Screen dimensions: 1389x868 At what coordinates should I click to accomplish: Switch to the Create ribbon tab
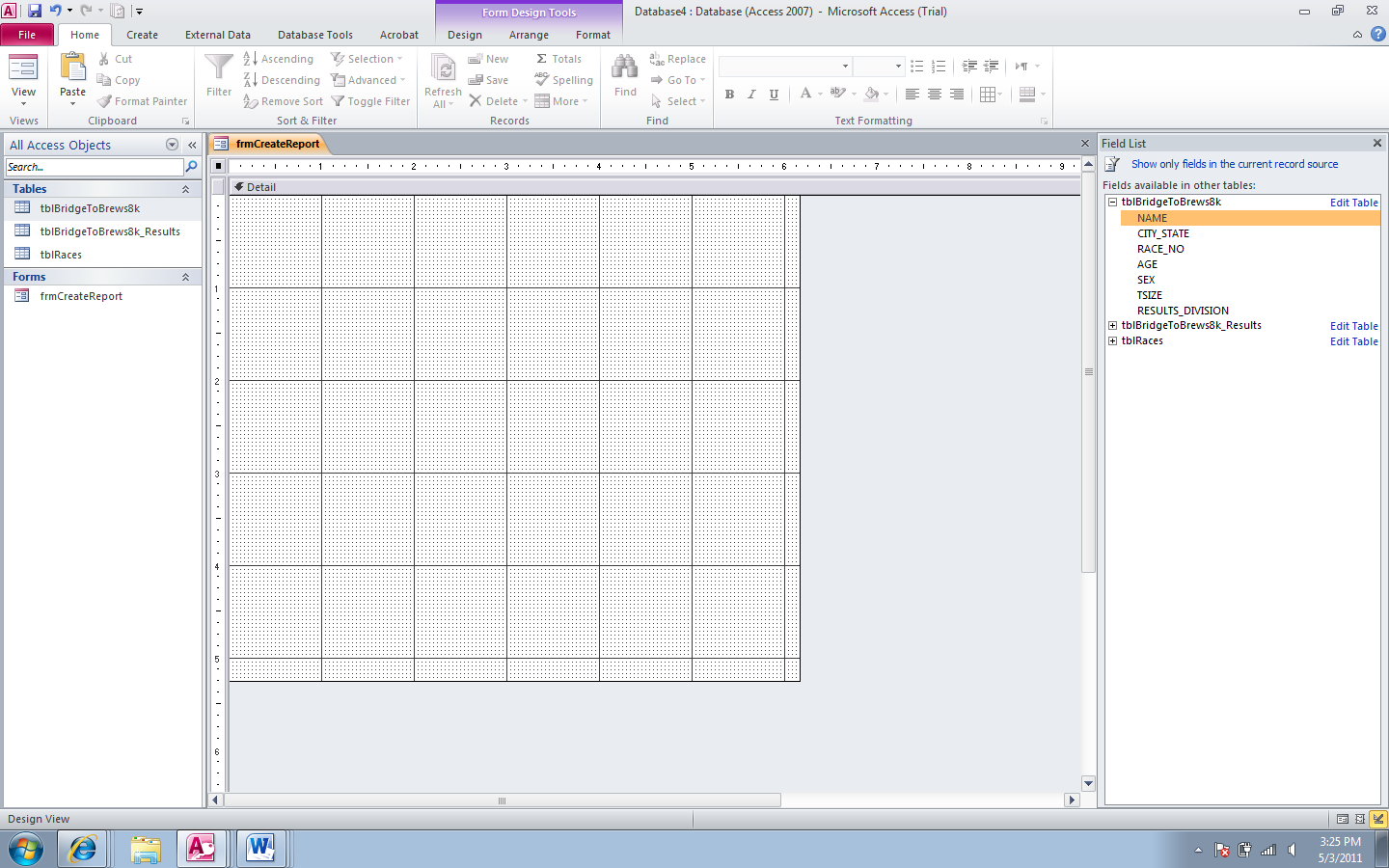click(142, 34)
